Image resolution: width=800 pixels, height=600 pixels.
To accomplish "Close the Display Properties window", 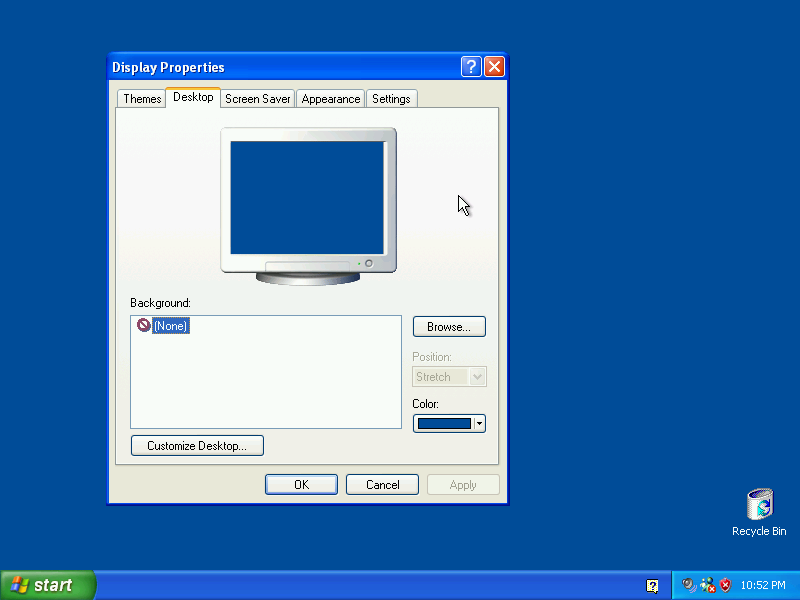I will coord(494,67).
